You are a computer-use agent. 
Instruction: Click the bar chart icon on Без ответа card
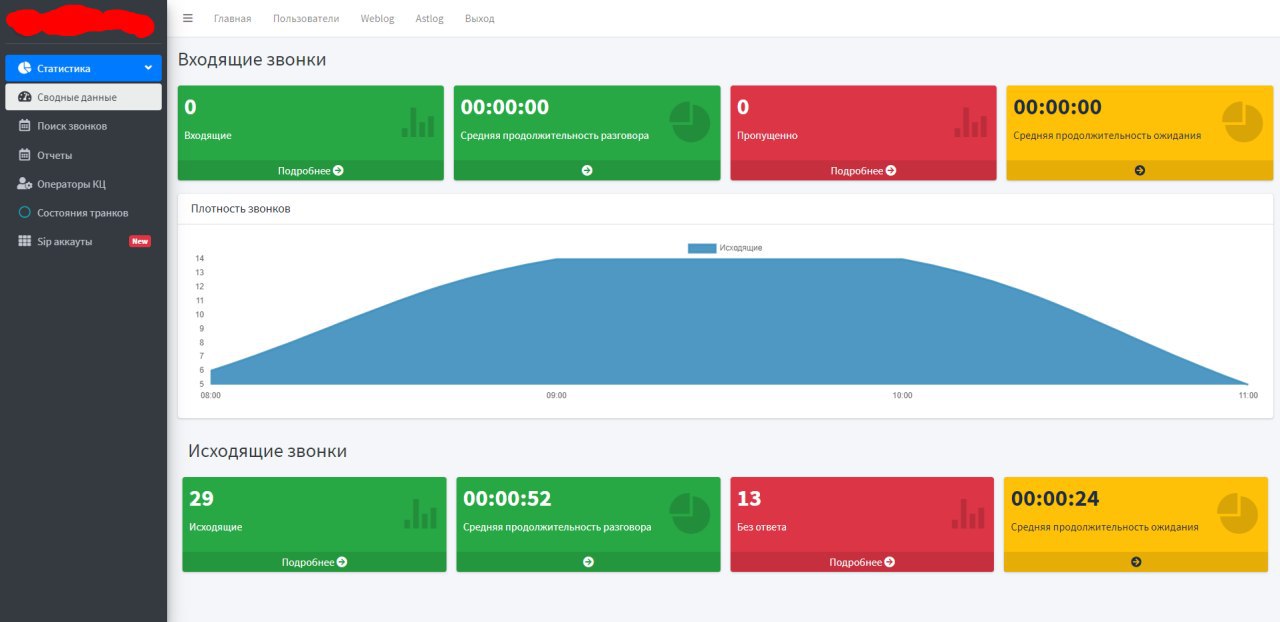(968, 512)
